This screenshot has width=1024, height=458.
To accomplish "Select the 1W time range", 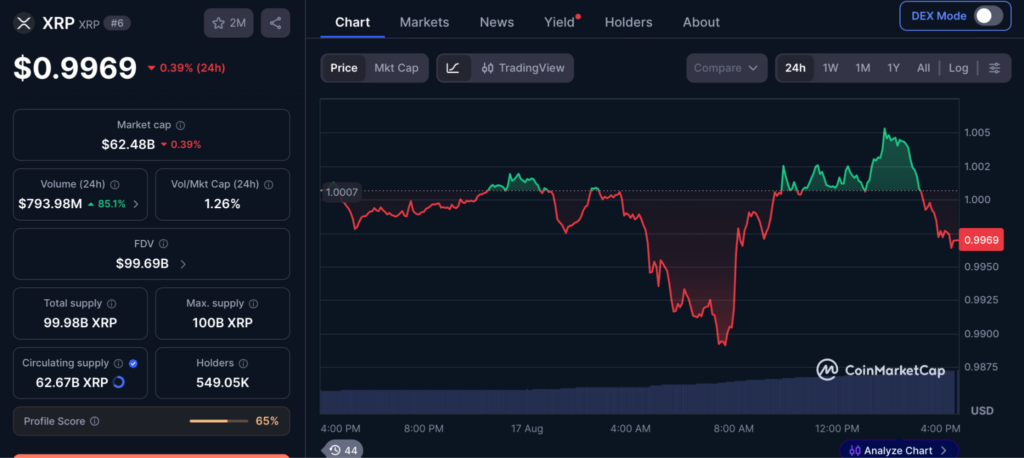I will pos(830,68).
